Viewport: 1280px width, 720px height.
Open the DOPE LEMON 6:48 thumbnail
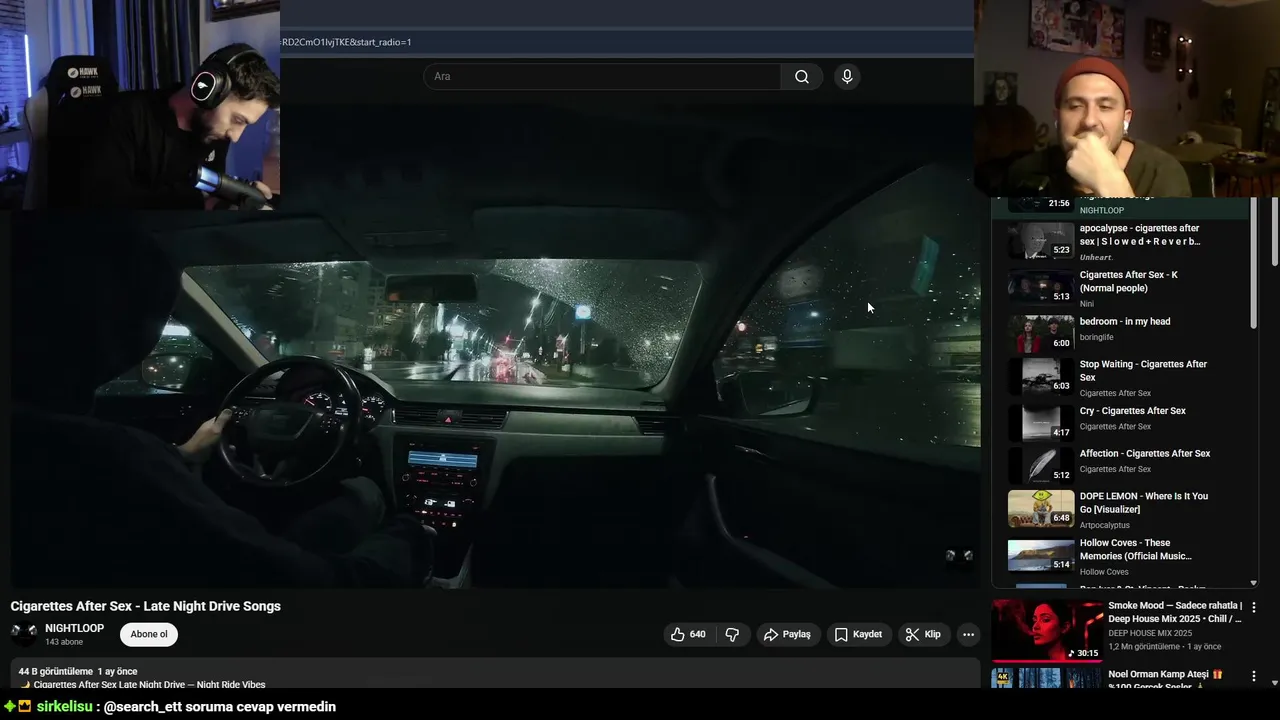(1041, 509)
